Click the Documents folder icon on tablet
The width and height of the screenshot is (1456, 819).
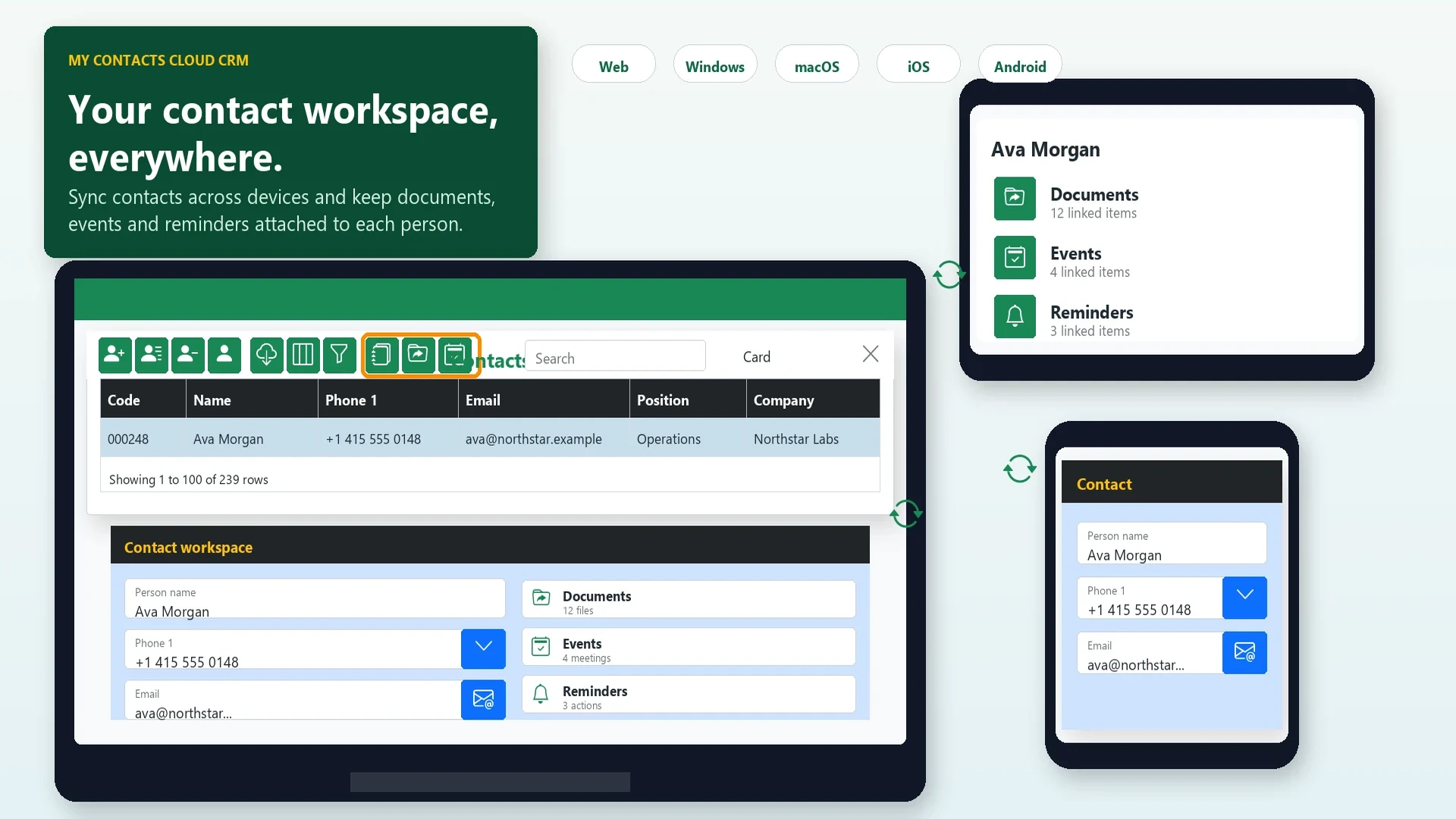pyautogui.click(x=1015, y=199)
